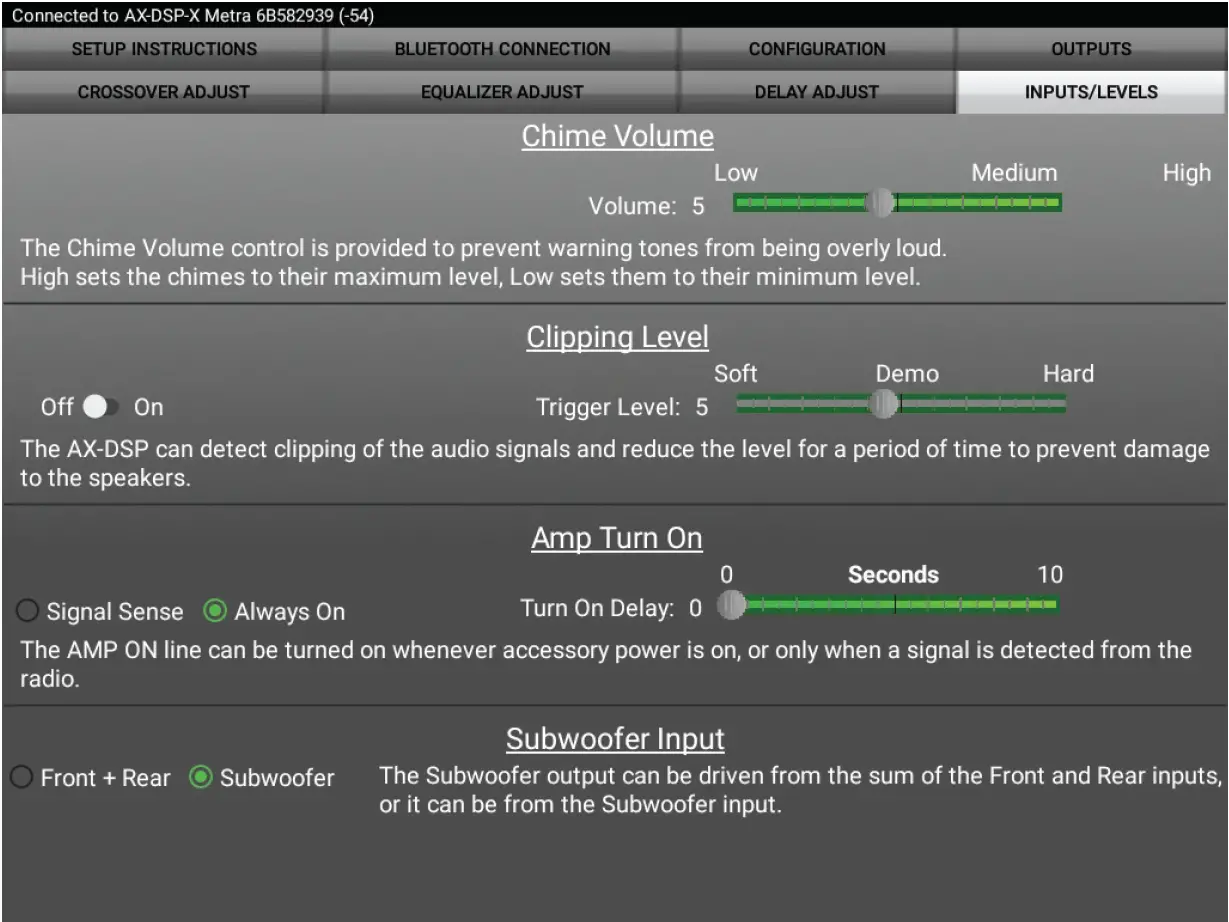The height and width of the screenshot is (922, 1229).
Task: Click the Turn On Delay slider handle
Action: pos(732,606)
